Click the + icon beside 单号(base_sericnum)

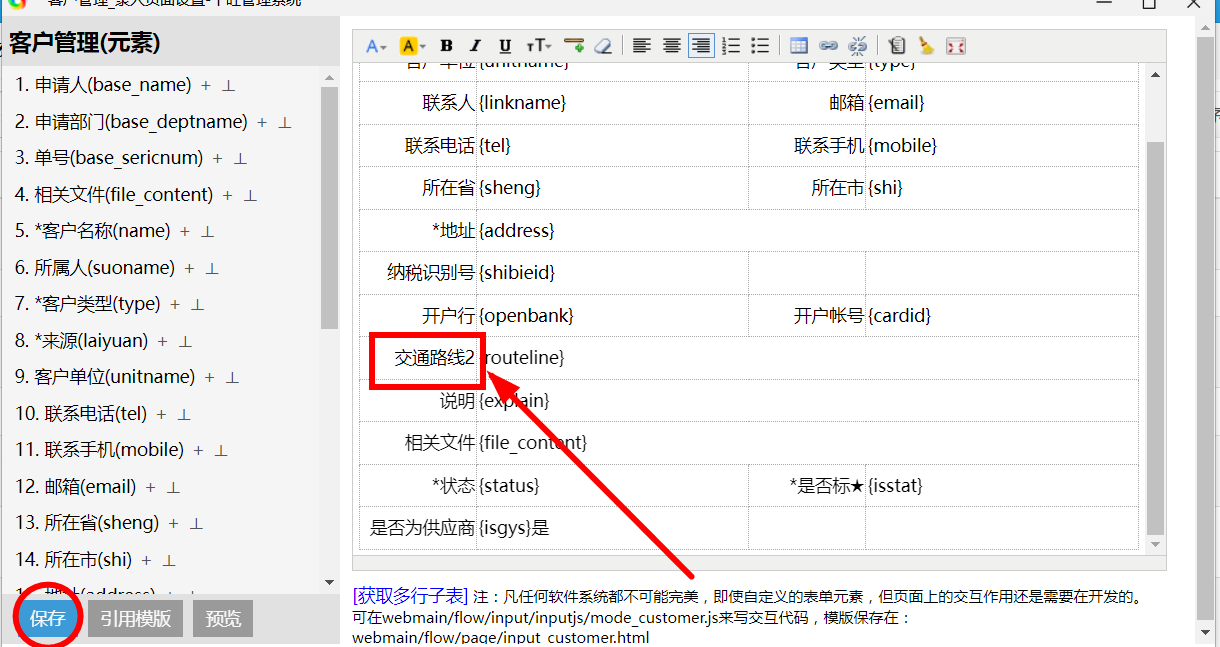tap(218, 158)
